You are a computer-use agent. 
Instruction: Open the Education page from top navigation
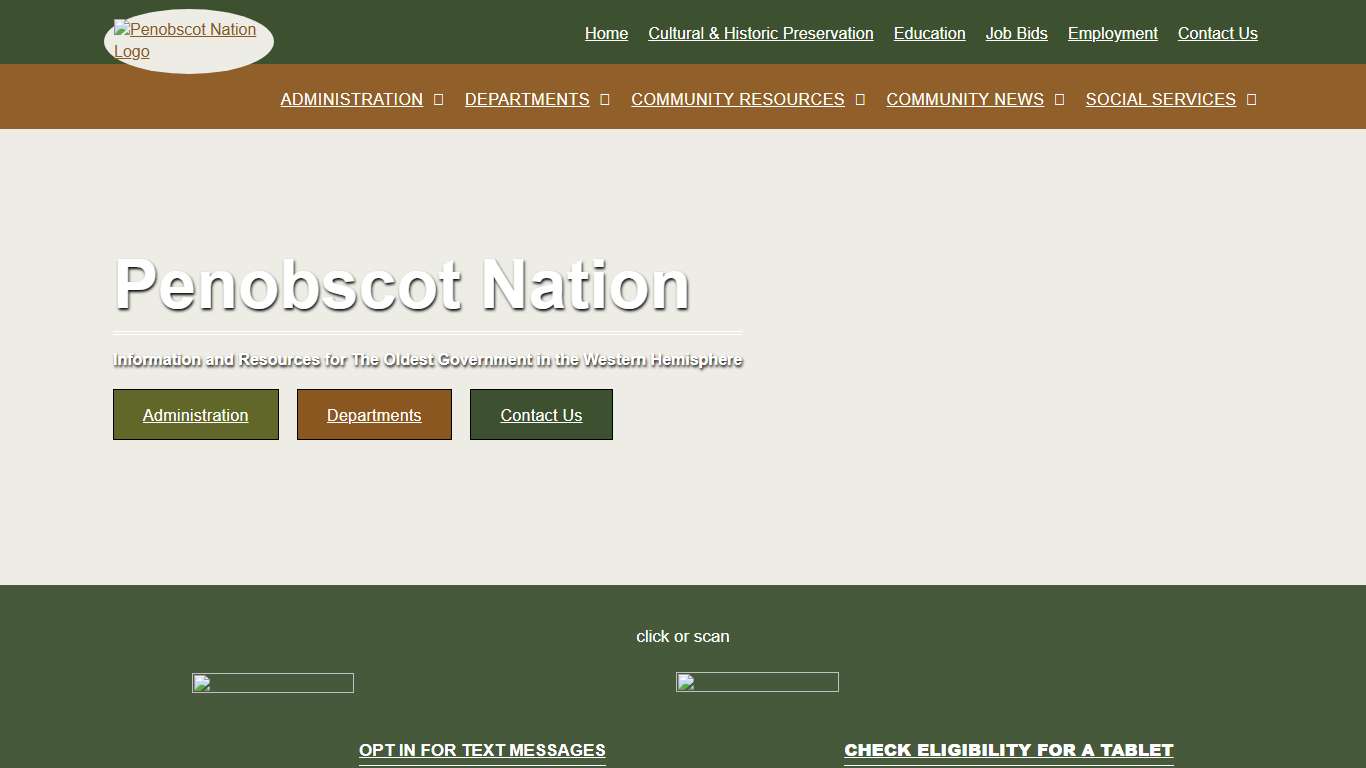[x=929, y=33]
